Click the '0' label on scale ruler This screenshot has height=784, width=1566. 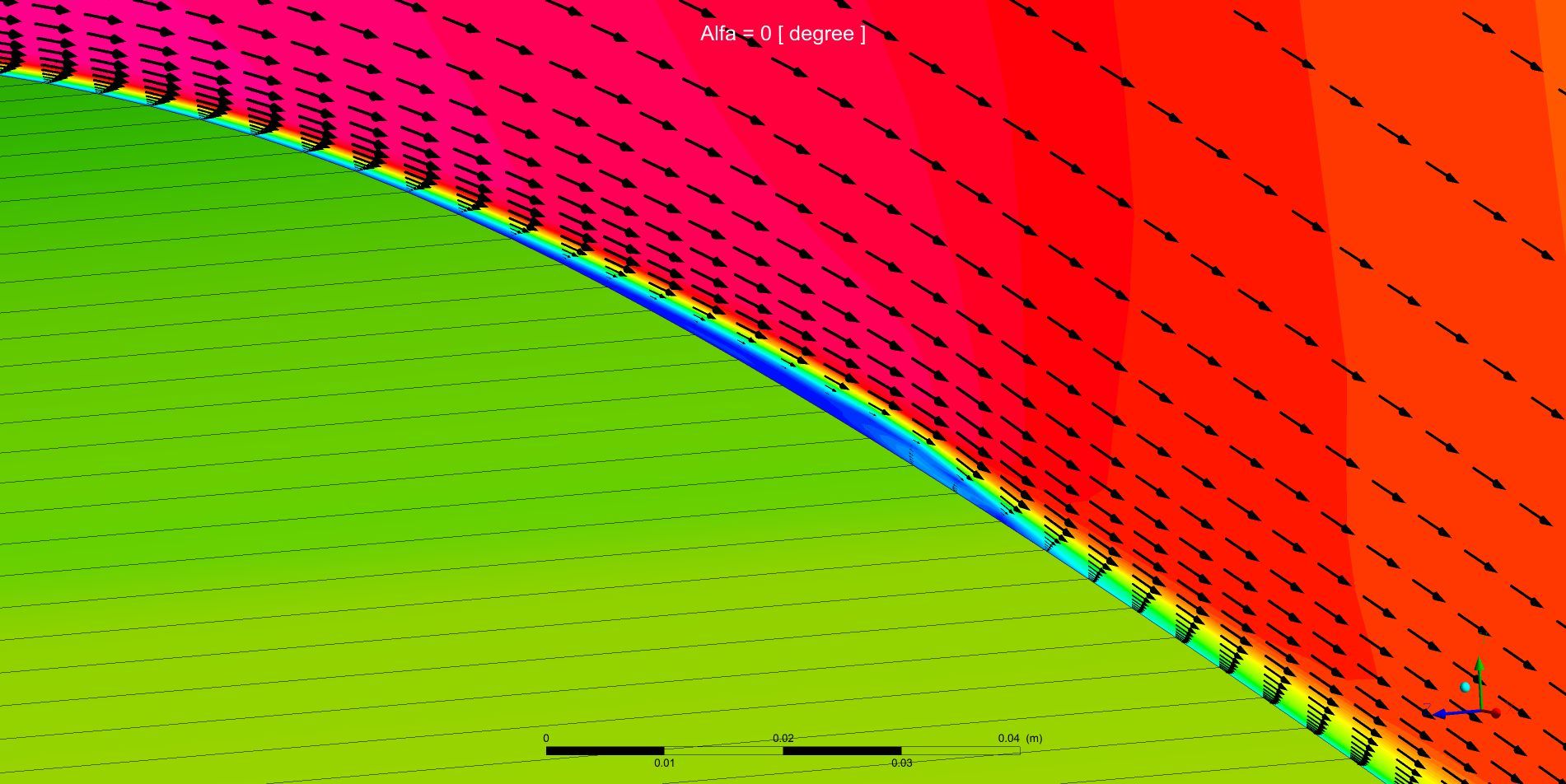(546, 739)
